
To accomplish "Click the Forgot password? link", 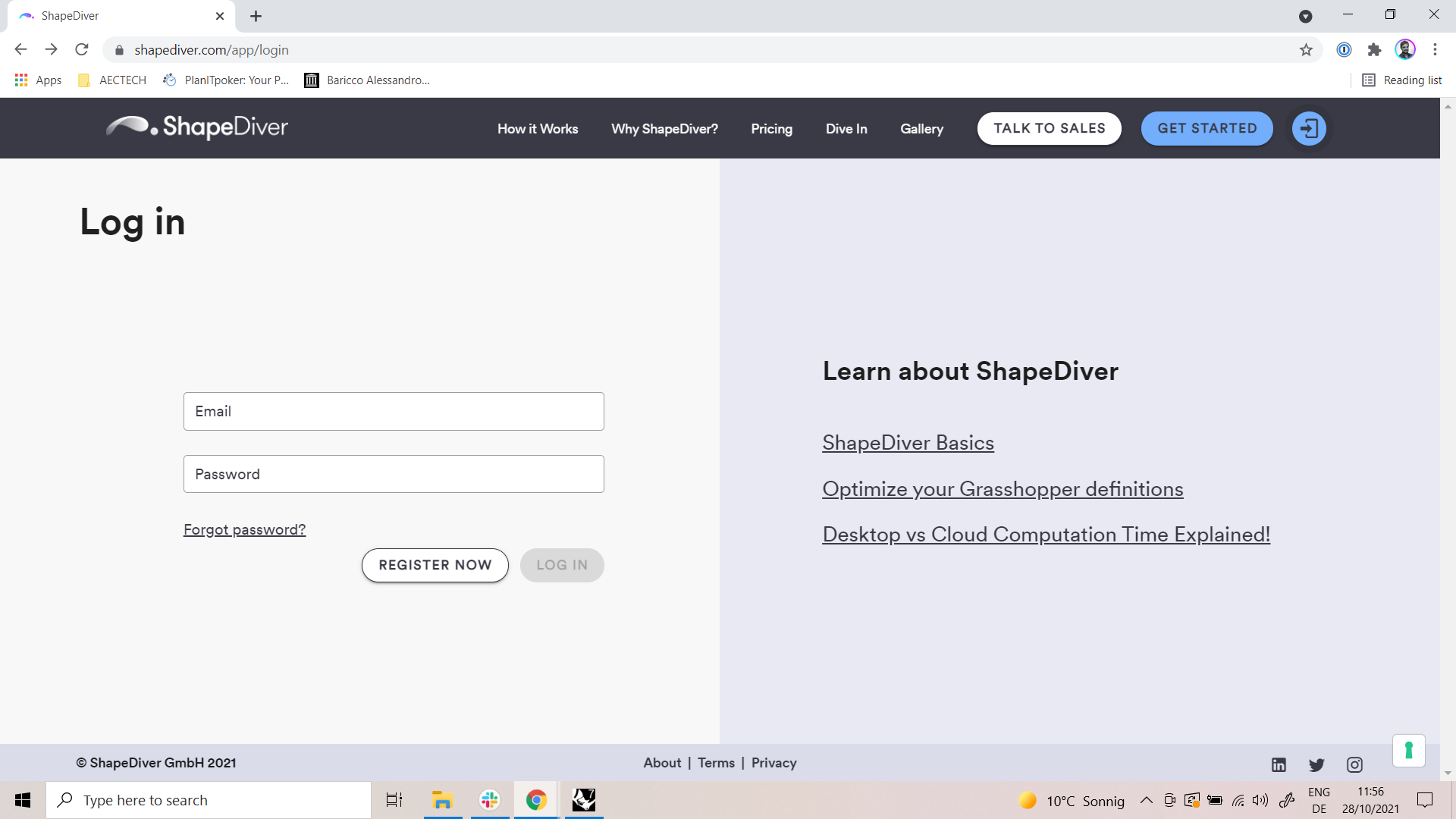I will coord(244,529).
